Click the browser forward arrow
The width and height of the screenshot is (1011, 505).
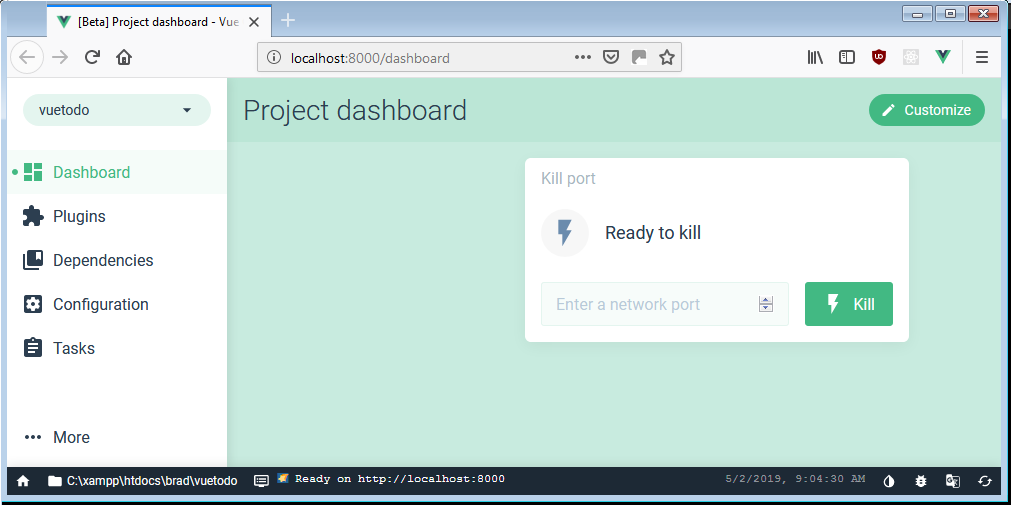(60, 57)
